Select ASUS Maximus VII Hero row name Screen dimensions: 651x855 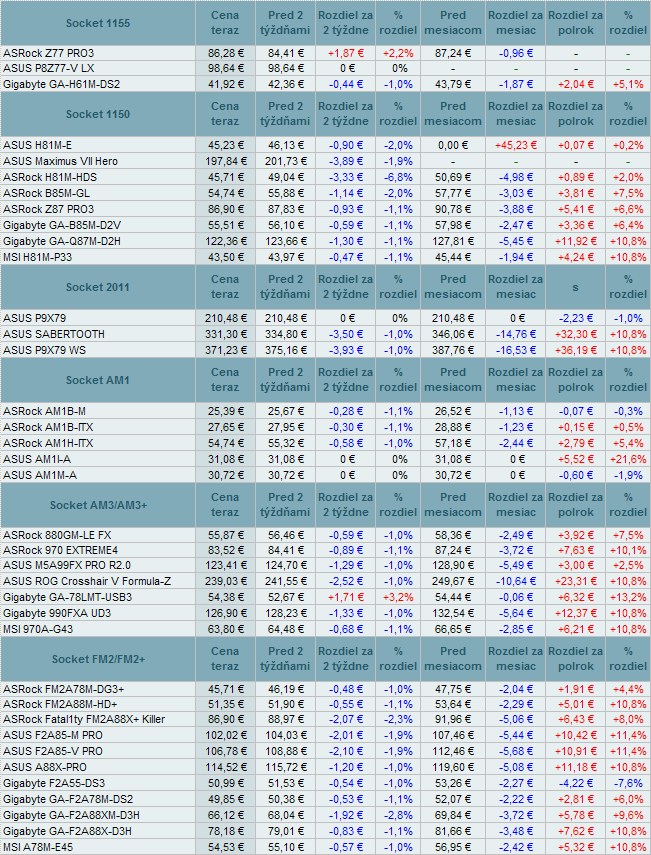click(x=60, y=161)
